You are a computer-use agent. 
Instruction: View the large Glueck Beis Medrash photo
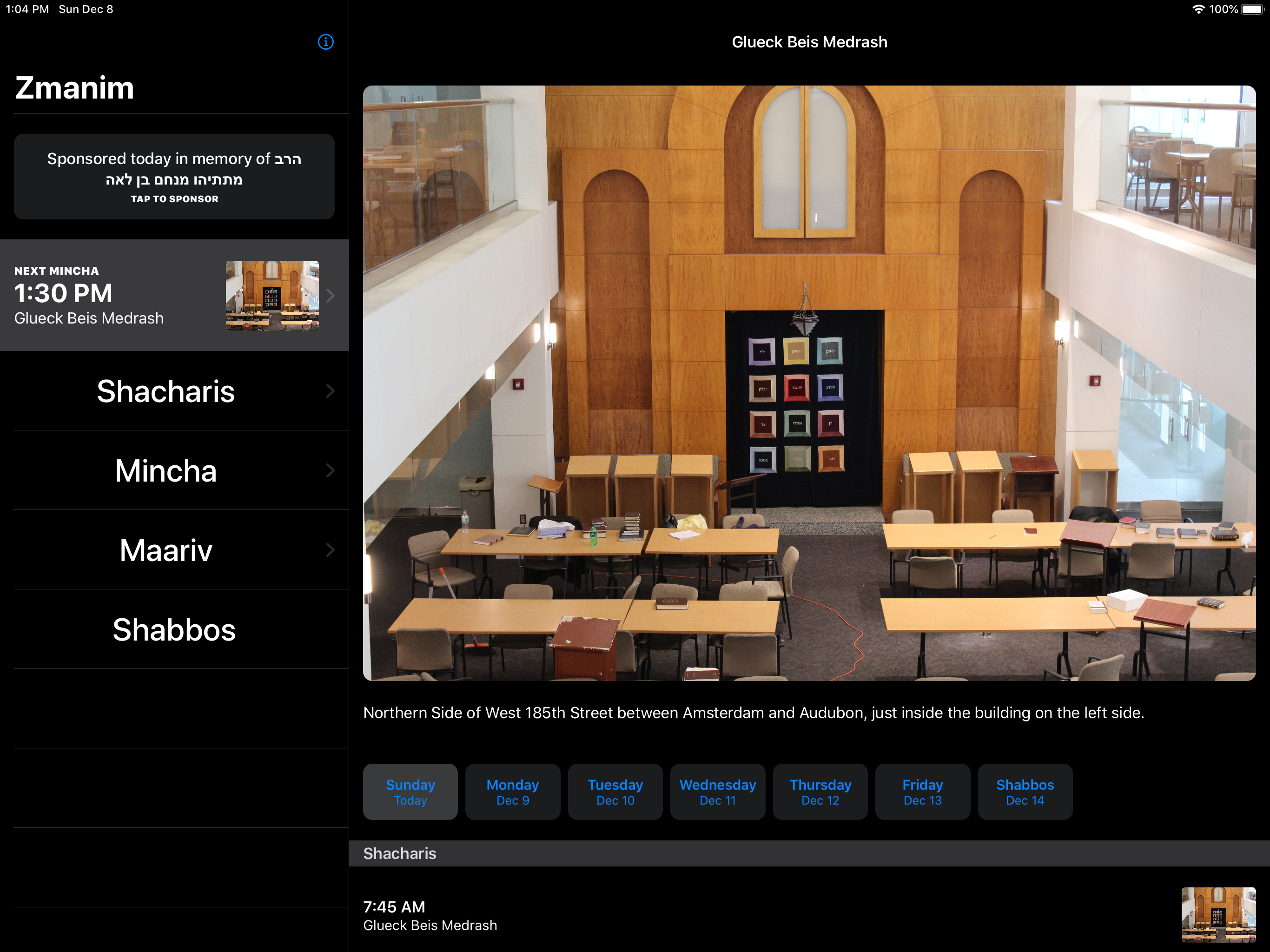pyautogui.click(x=809, y=383)
